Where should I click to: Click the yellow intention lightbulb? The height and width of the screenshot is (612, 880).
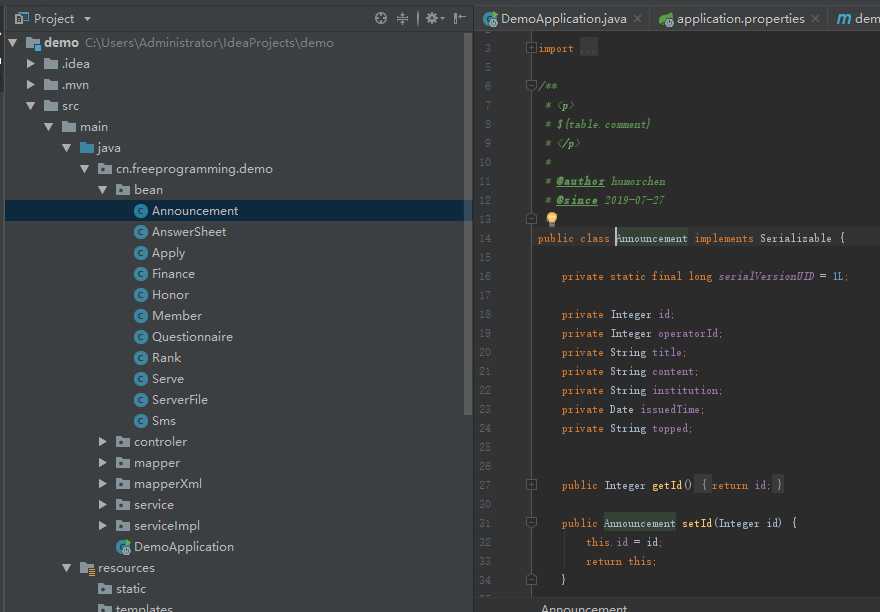[x=552, y=218]
